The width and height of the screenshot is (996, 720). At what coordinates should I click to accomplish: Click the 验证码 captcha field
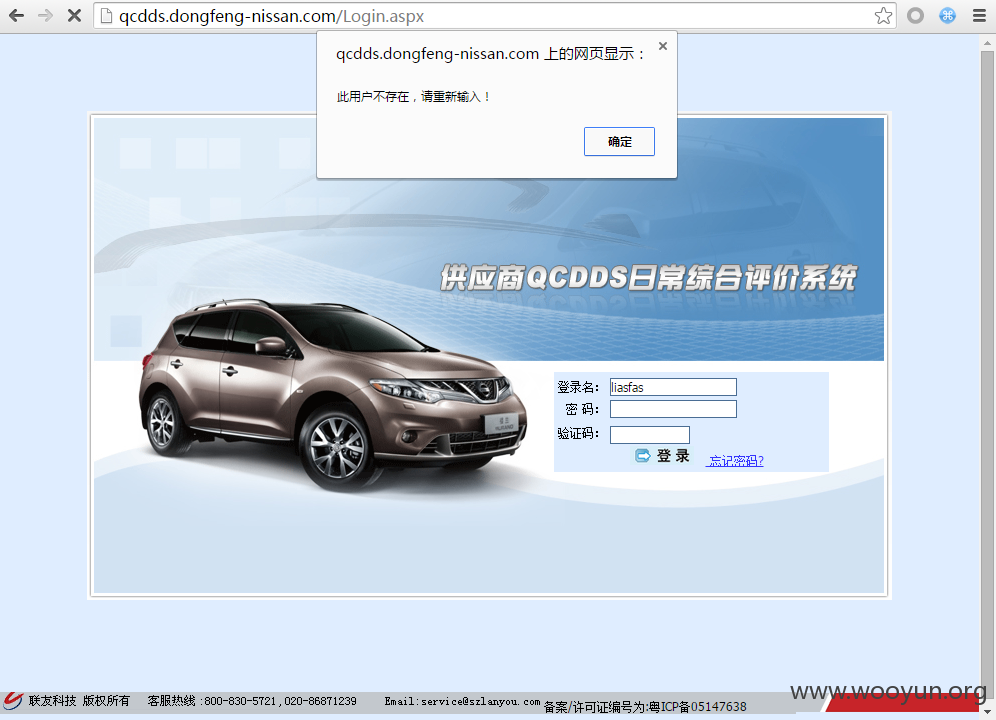coord(650,435)
